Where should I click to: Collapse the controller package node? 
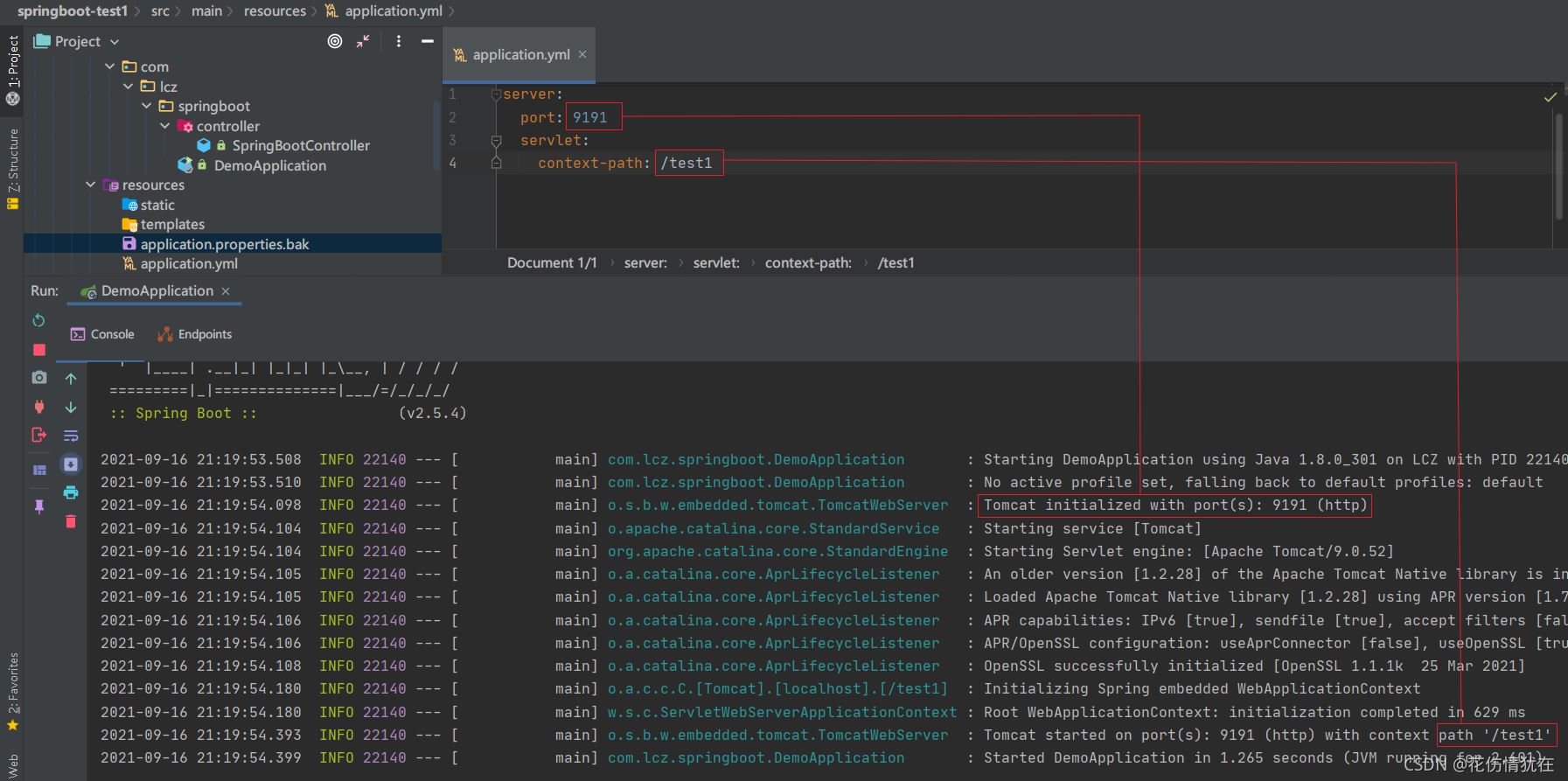(164, 126)
